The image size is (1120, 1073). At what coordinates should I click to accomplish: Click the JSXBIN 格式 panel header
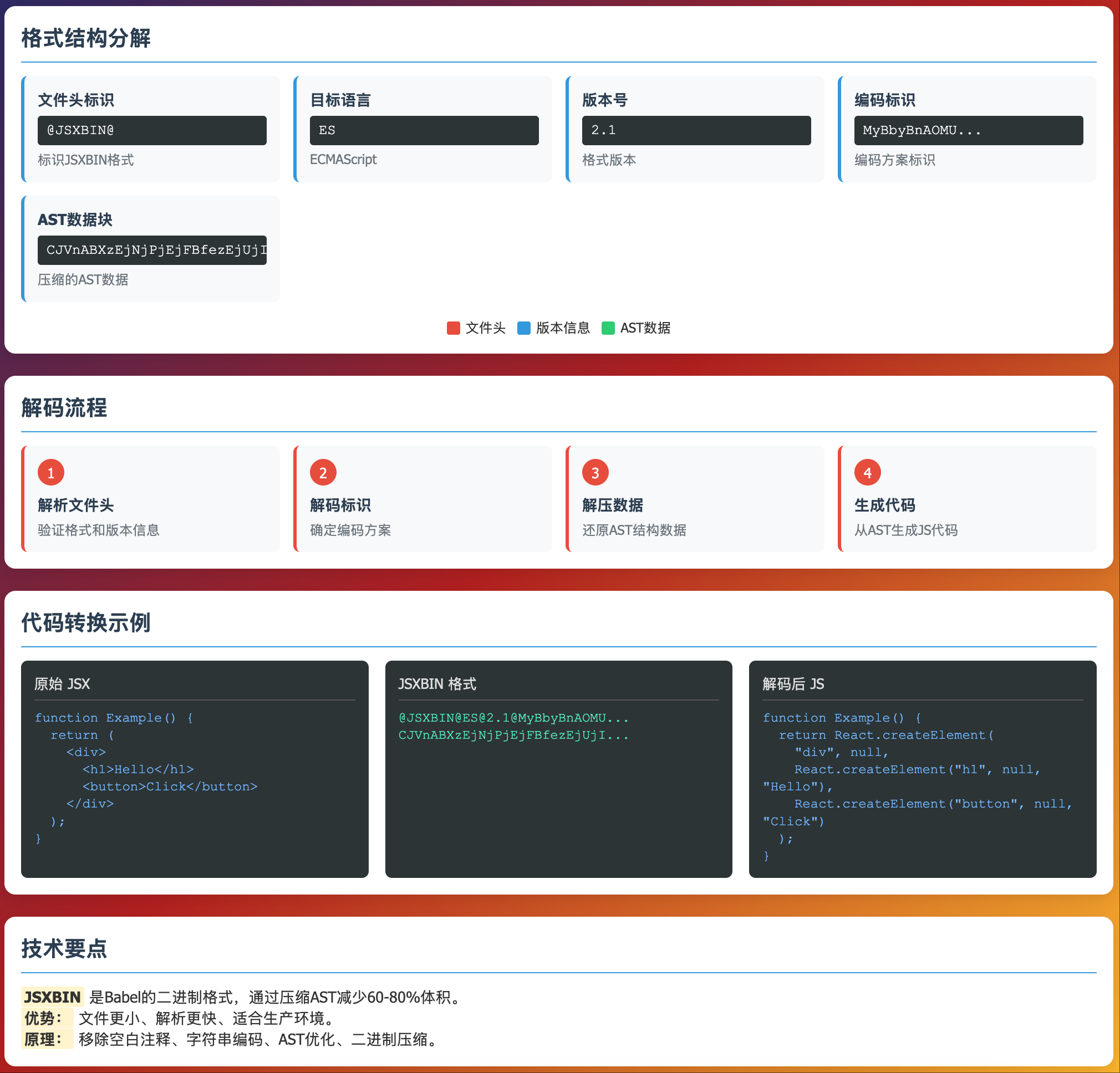point(437,683)
